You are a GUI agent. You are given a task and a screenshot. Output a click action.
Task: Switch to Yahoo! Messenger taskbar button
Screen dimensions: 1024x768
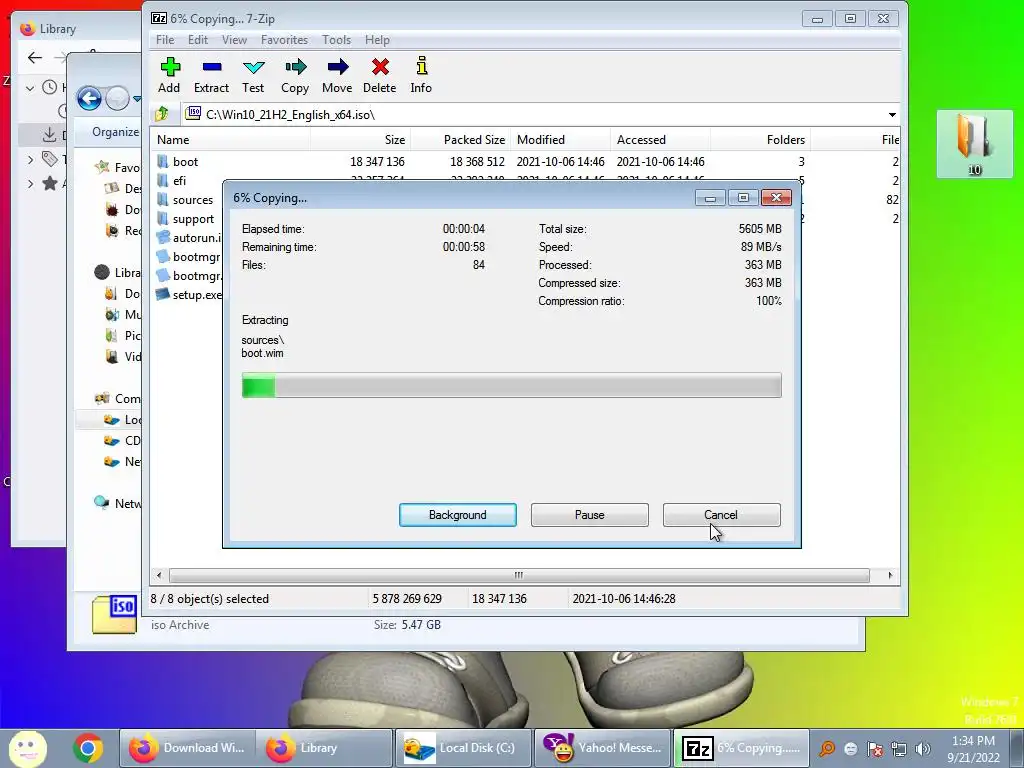602,748
